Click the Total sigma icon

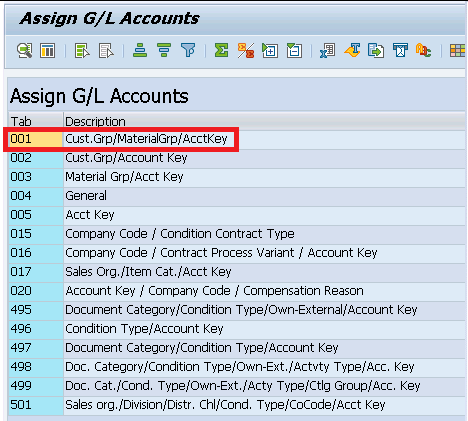[222, 51]
